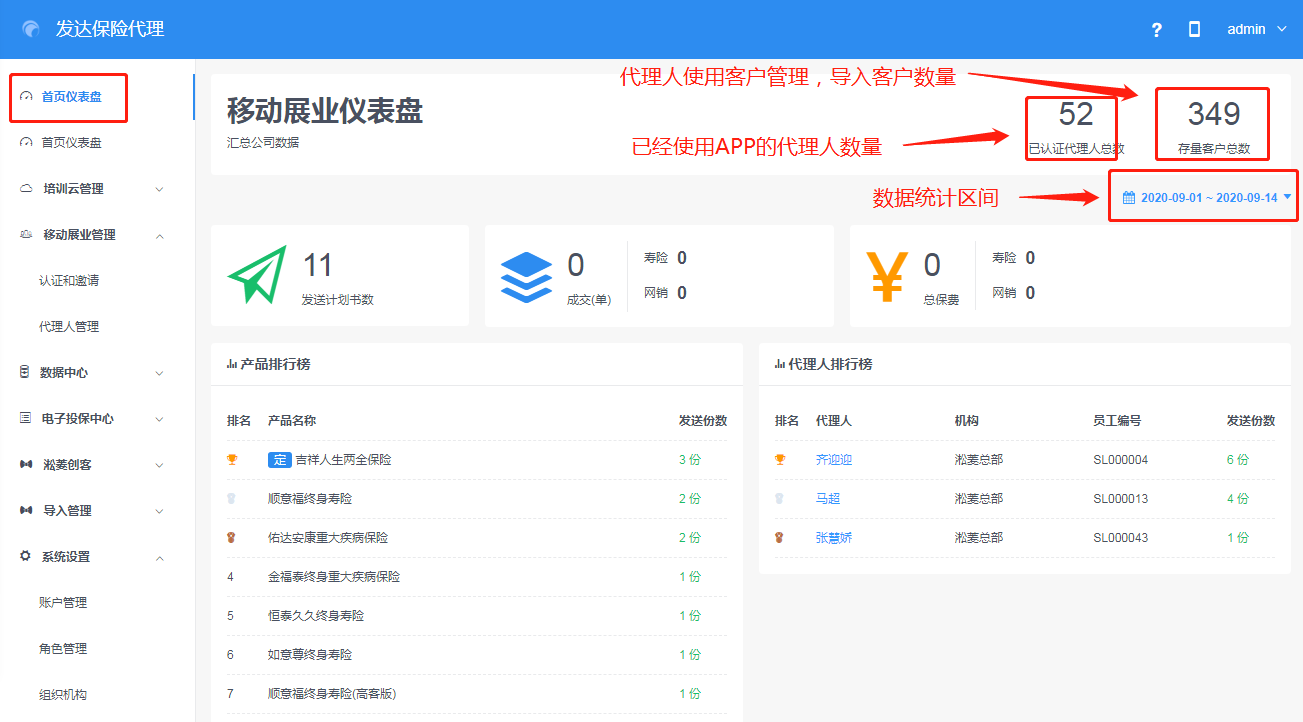
Task: Open the 2020-09-01 ~ 2020-09-14 date range picker
Action: click(x=1208, y=198)
